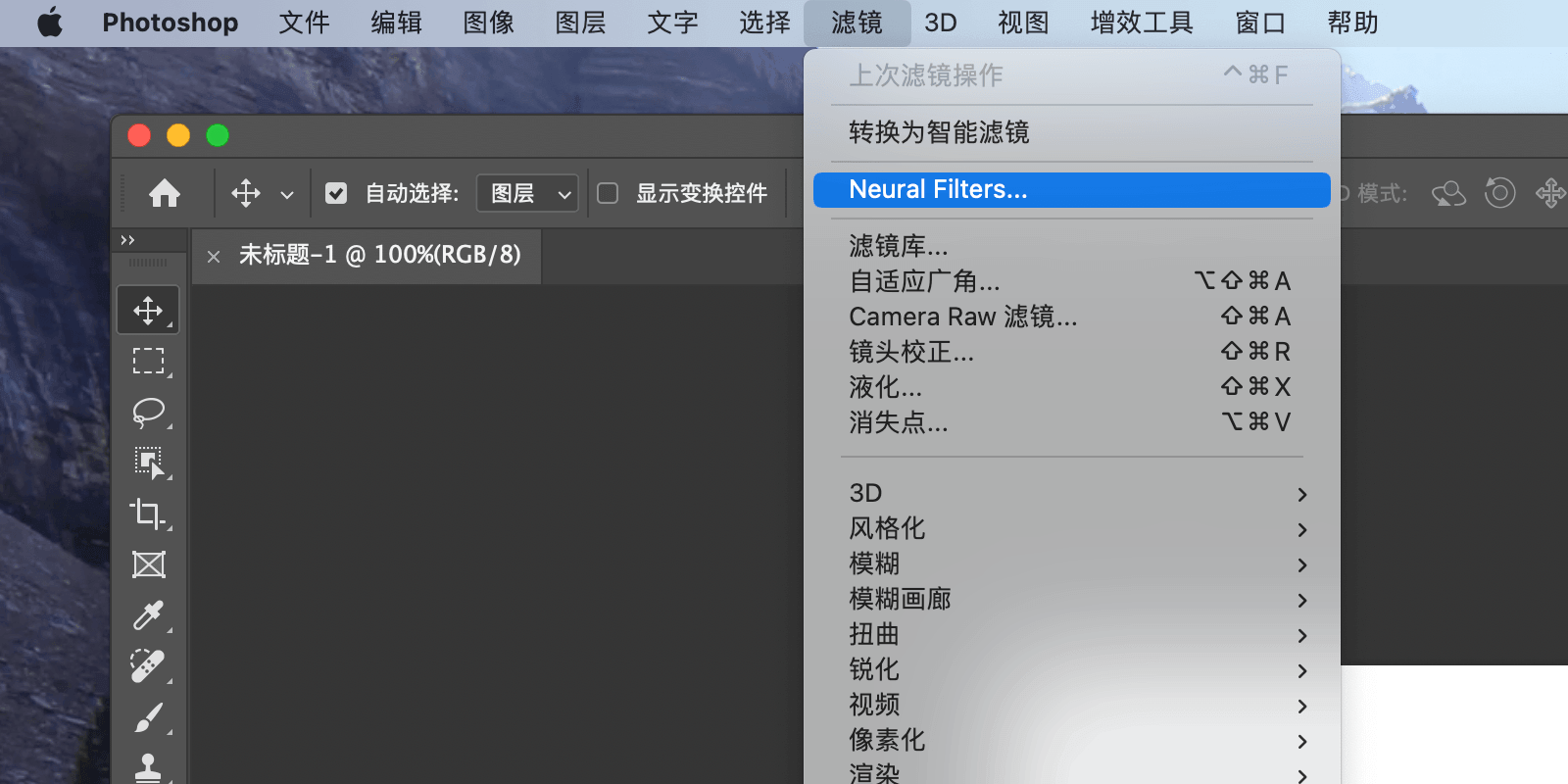Open the 图层 auto-select dropdown
Image resolution: width=1568 pixels, height=784 pixels.
coord(527,193)
